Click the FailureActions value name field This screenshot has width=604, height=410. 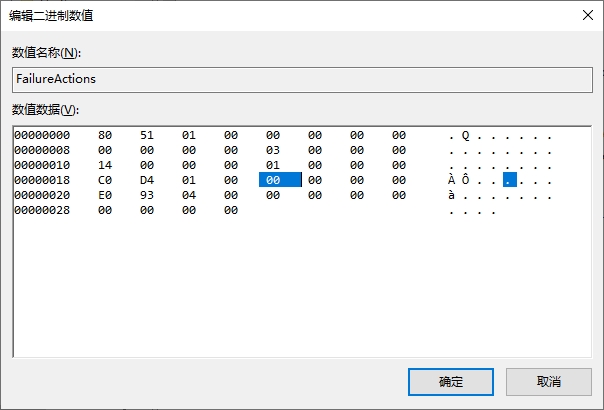click(302, 80)
